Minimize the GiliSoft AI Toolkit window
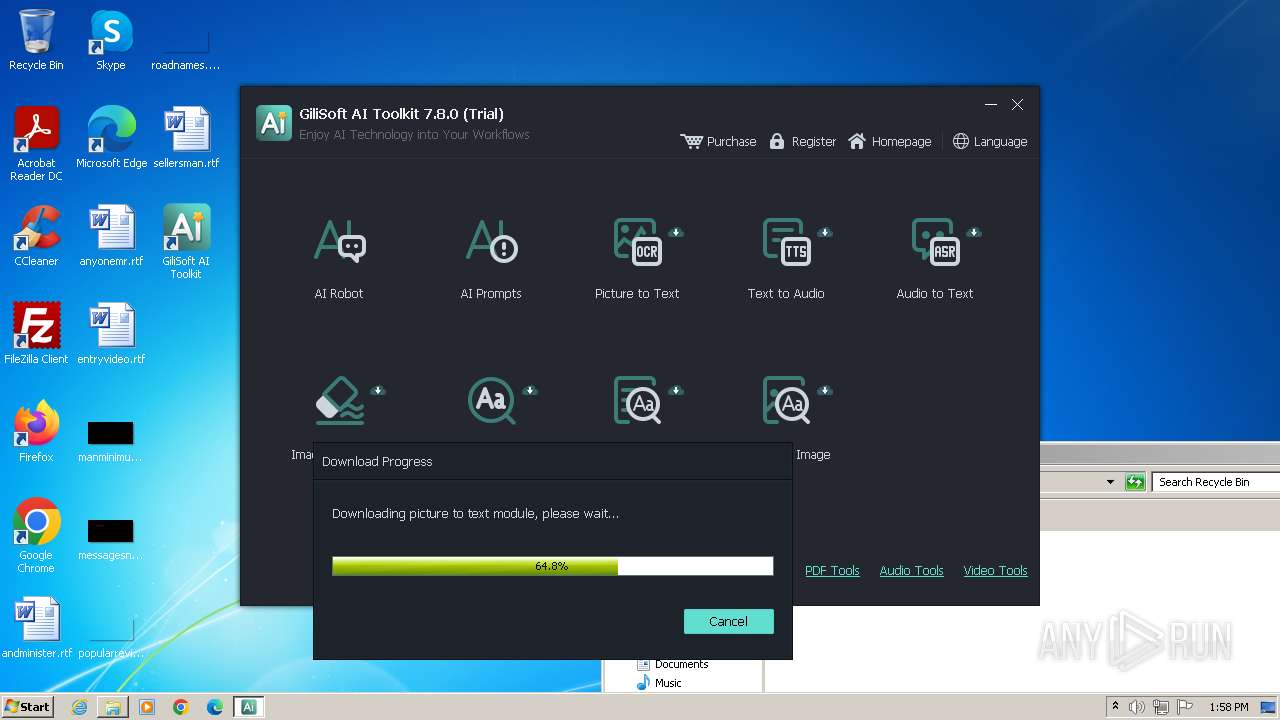The width and height of the screenshot is (1280, 720). pos(991,105)
